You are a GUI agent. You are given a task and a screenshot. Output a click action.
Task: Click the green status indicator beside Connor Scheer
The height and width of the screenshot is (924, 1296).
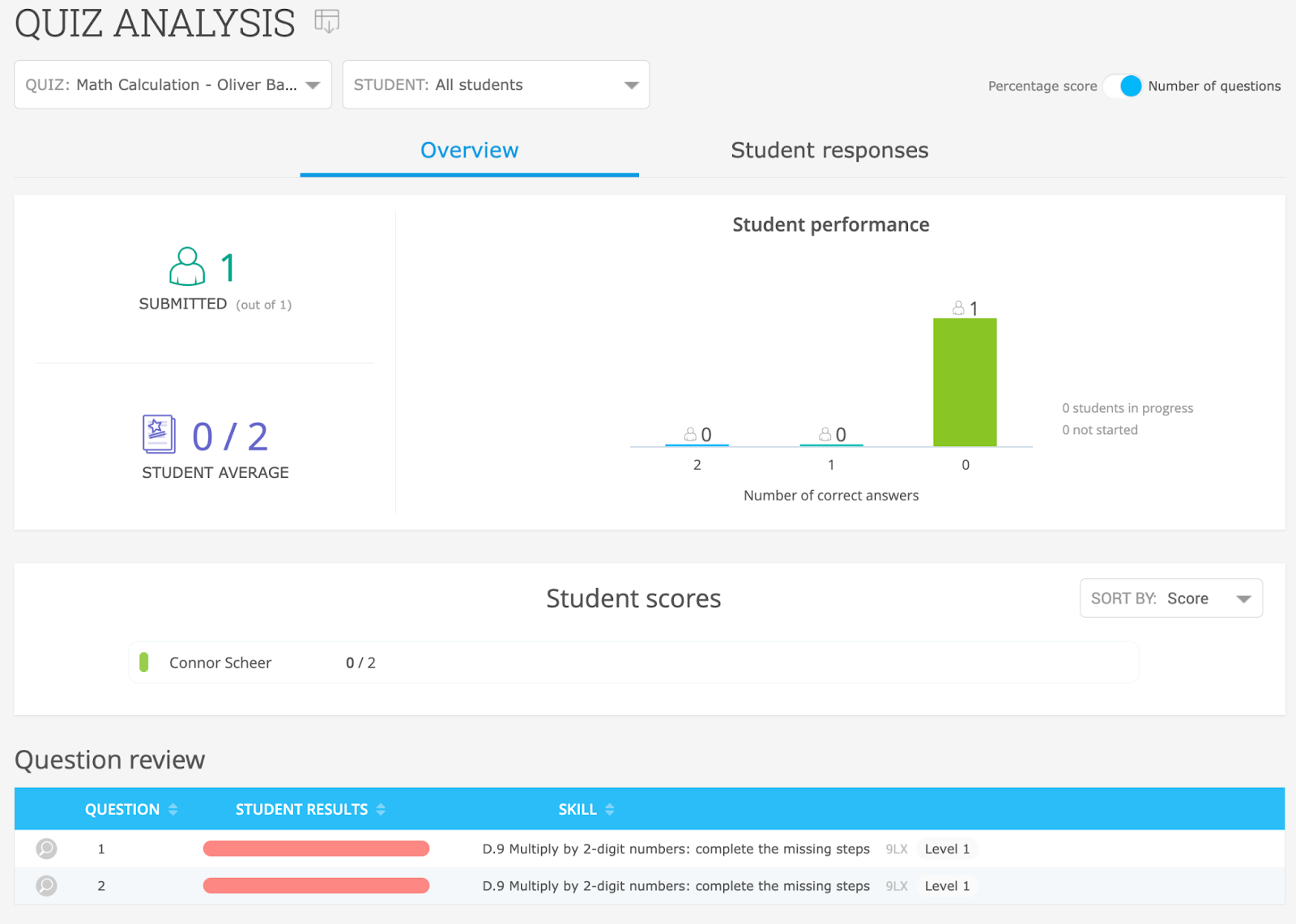(144, 662)
